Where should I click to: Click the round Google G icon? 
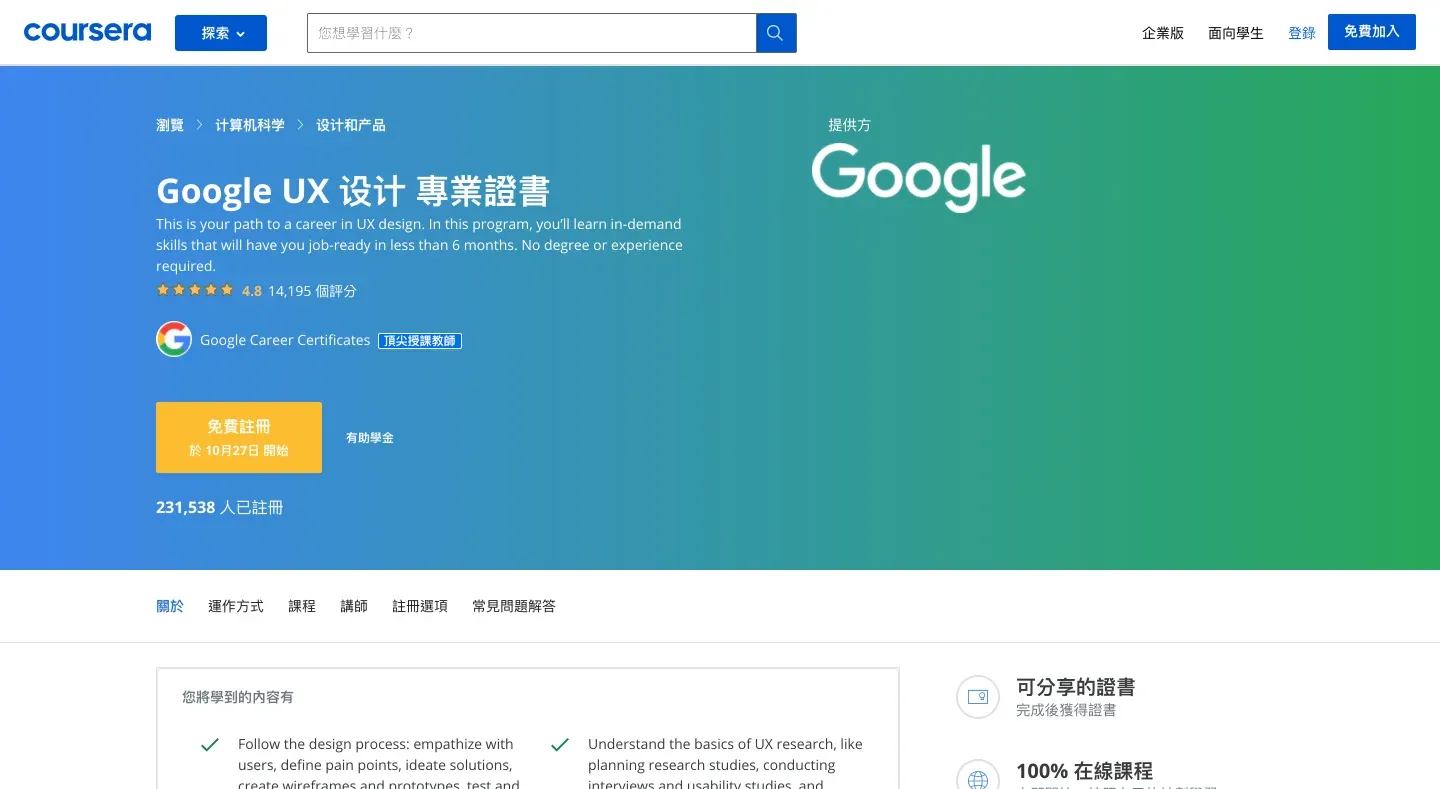coord(174,339)
